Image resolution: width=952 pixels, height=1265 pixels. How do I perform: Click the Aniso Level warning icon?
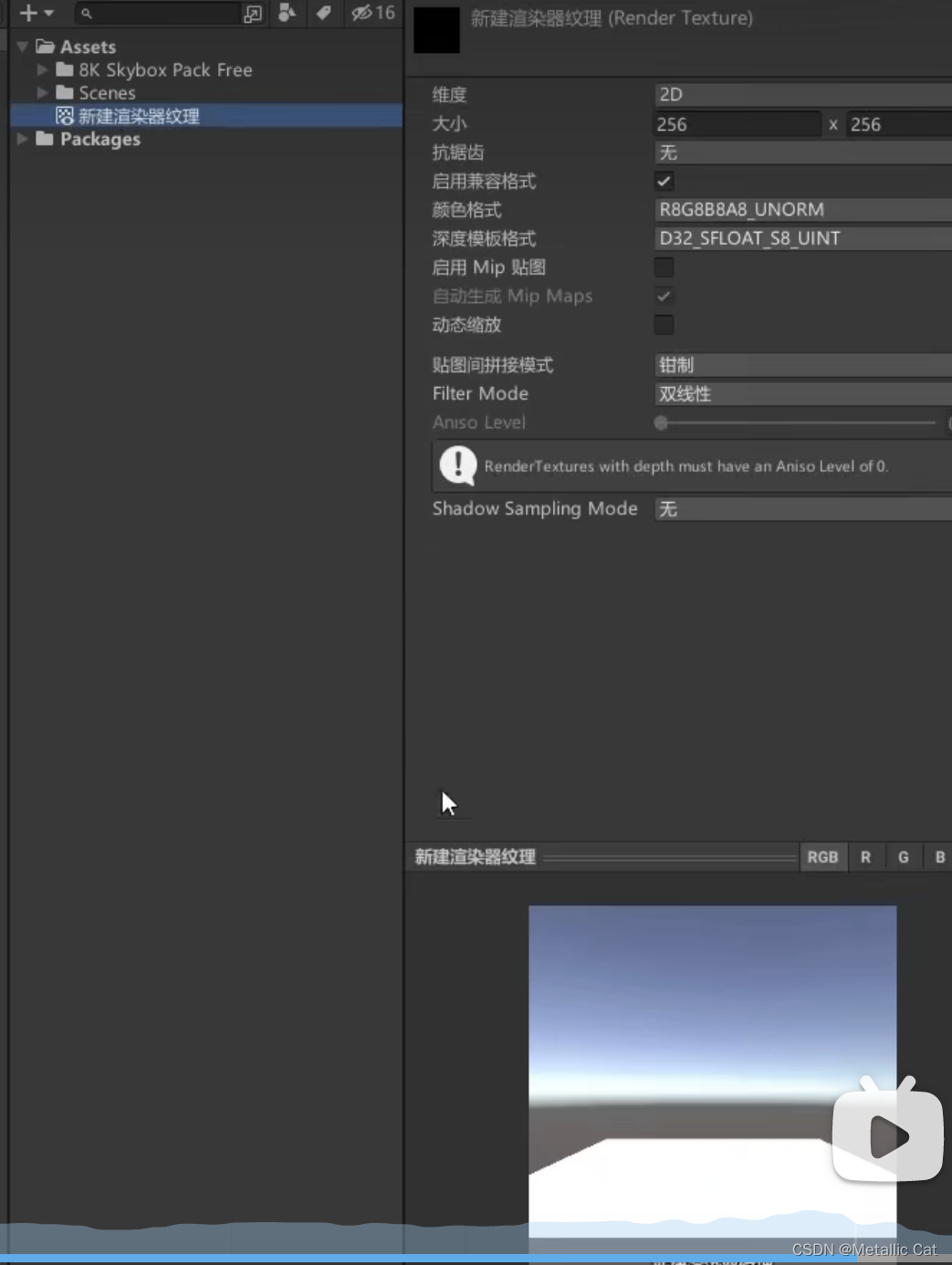[x=457, y=465]
